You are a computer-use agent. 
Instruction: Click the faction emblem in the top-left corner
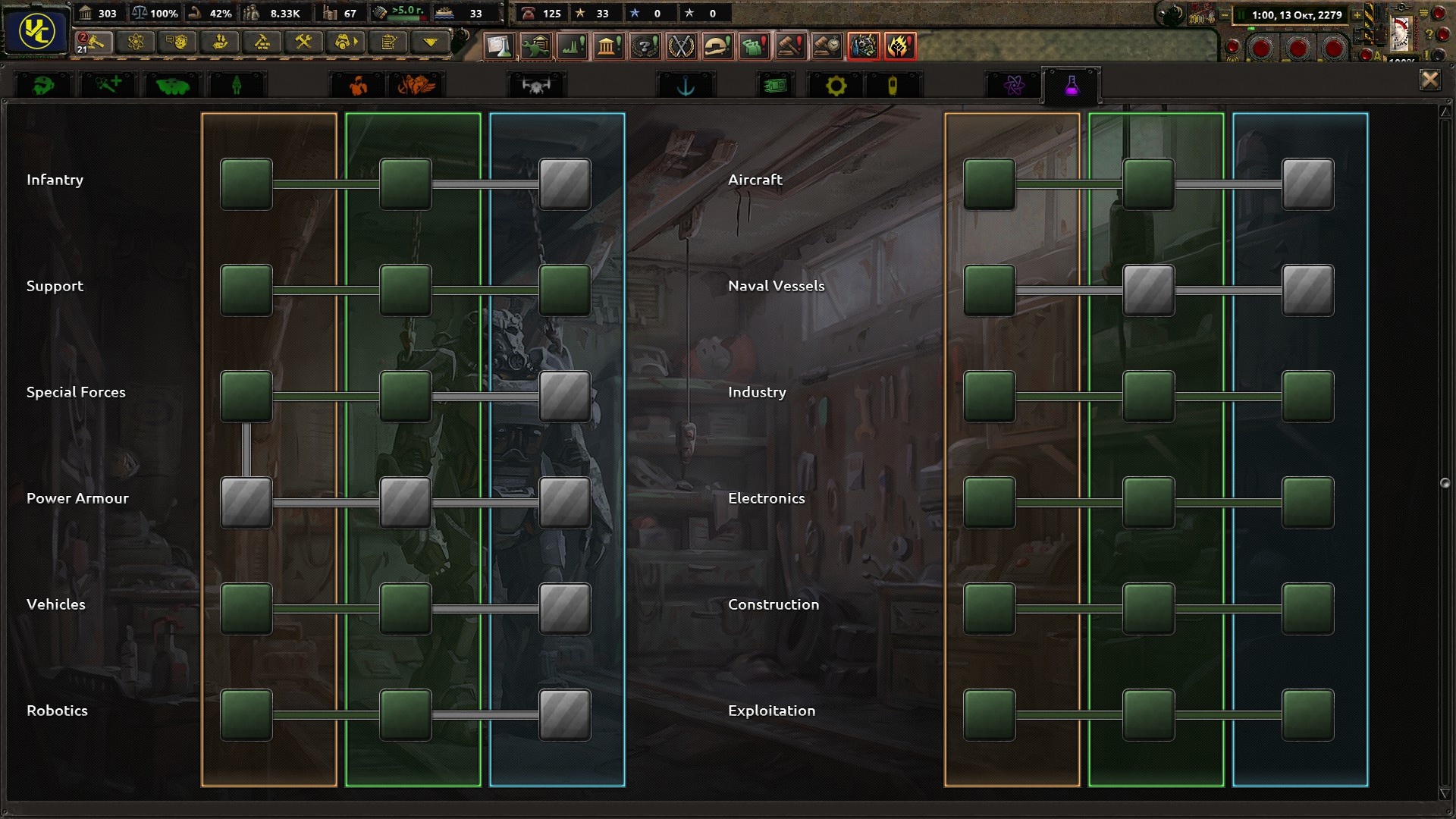tap(36, 31)
